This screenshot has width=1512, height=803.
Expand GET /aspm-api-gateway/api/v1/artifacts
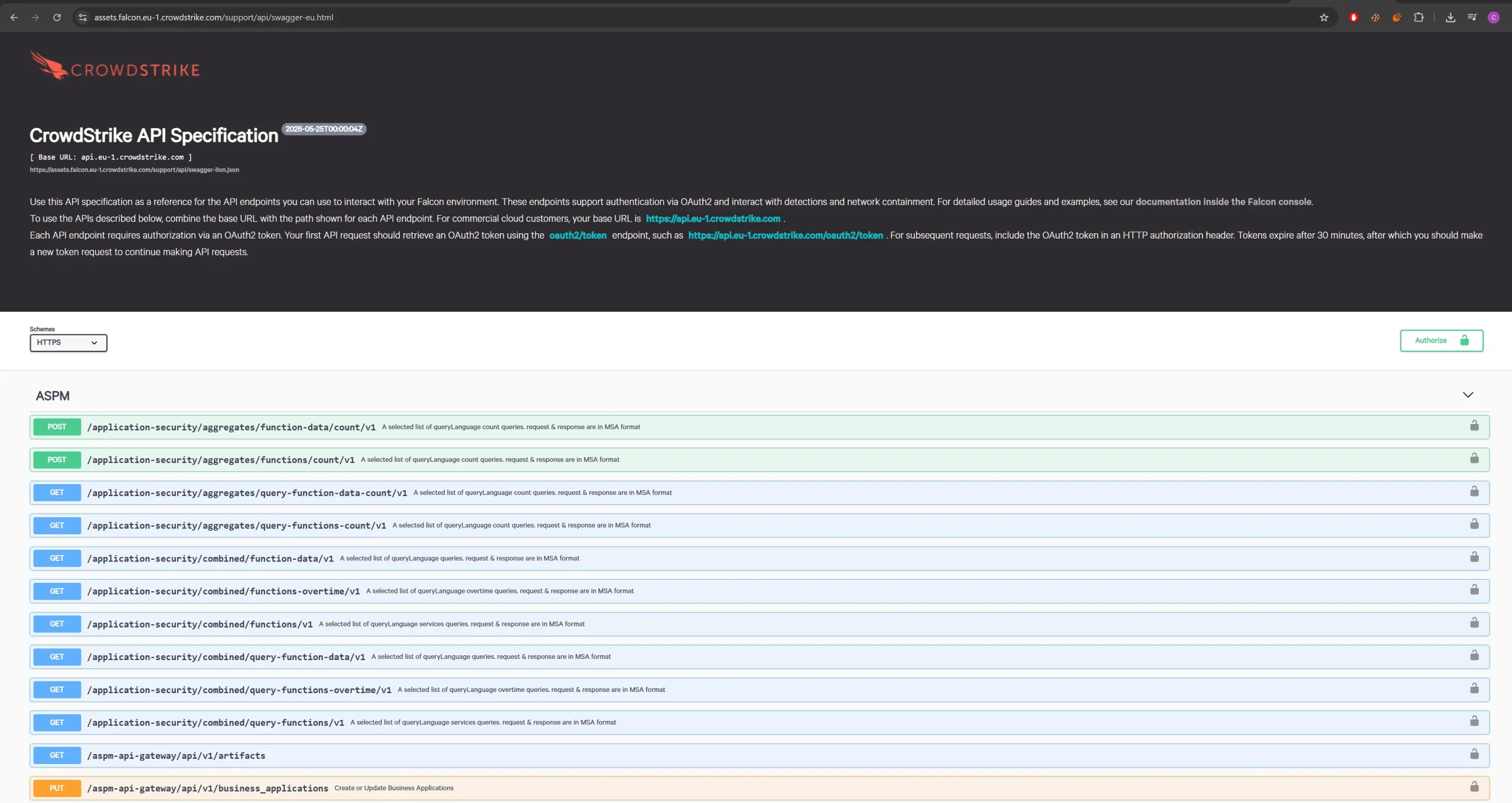coord(760,755)
